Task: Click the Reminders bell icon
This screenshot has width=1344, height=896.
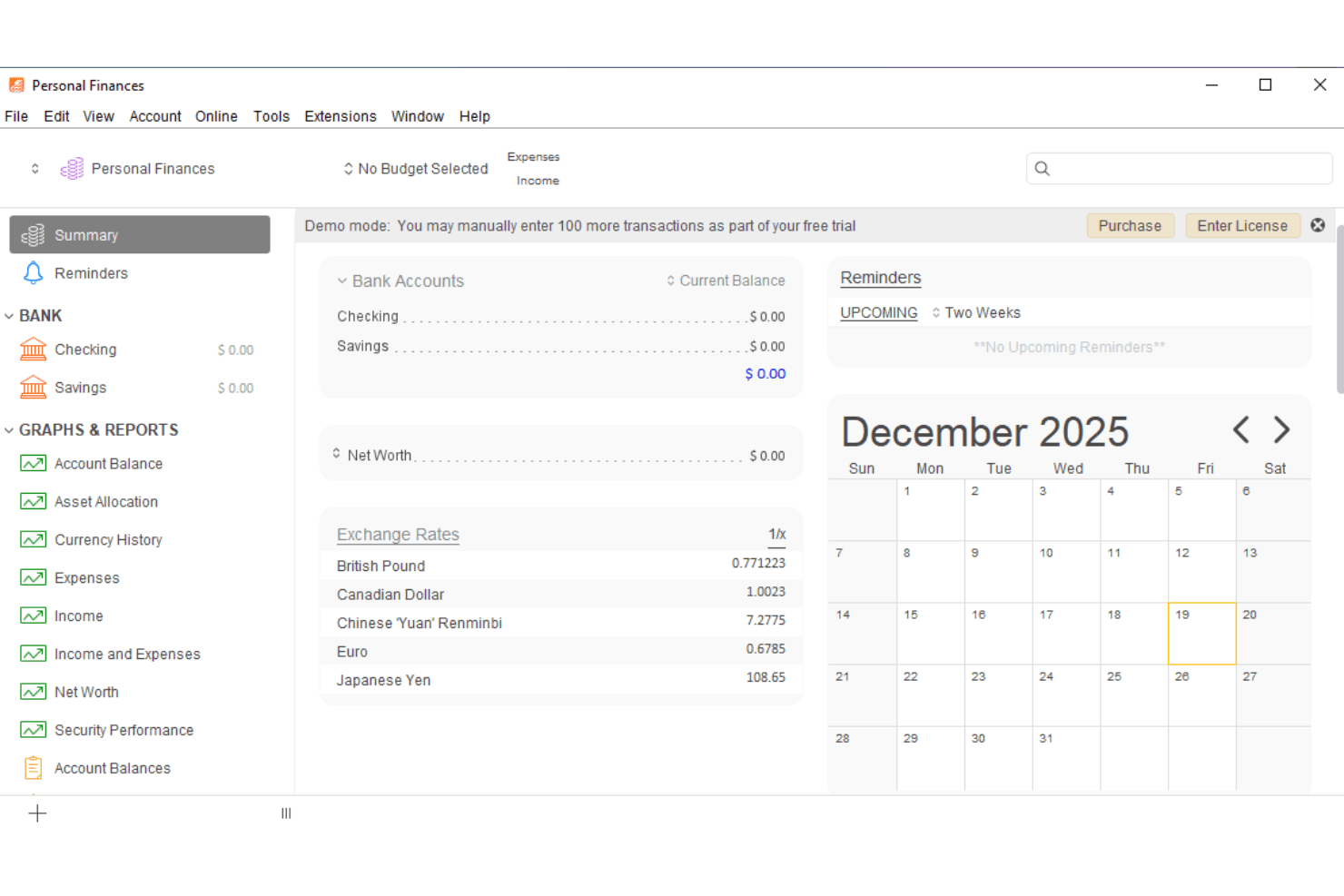Action: 33,273
